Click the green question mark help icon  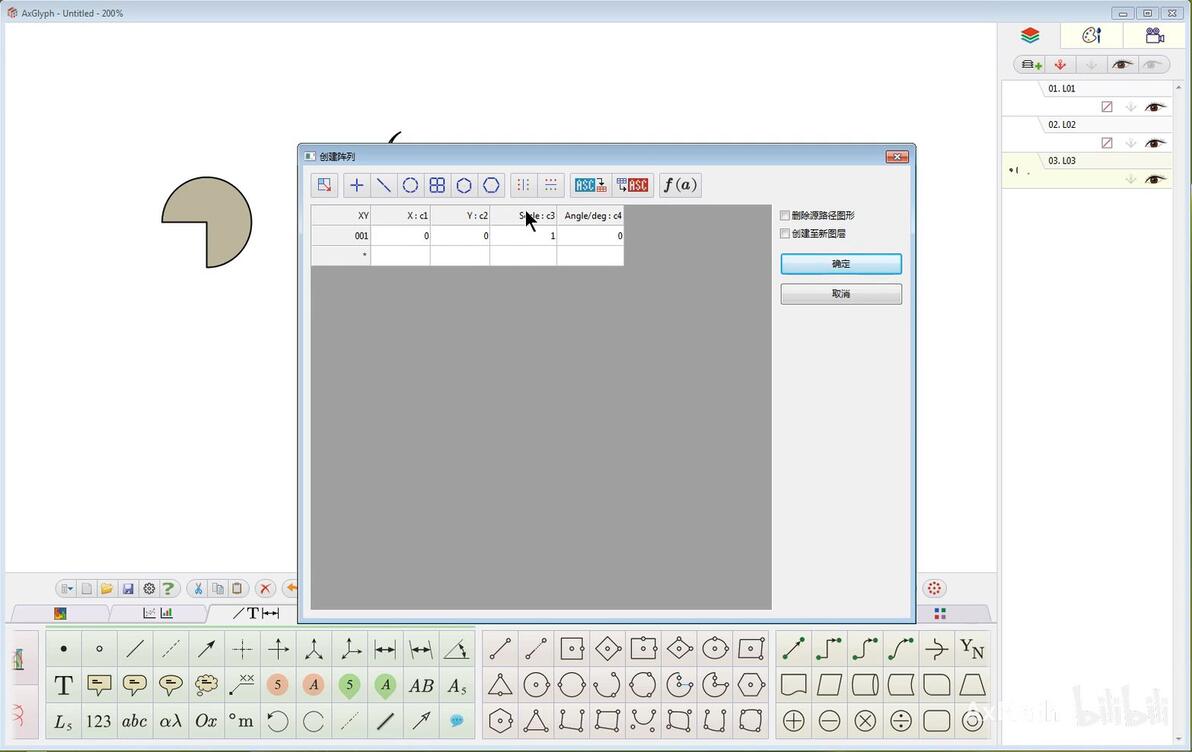pos(168,589)
